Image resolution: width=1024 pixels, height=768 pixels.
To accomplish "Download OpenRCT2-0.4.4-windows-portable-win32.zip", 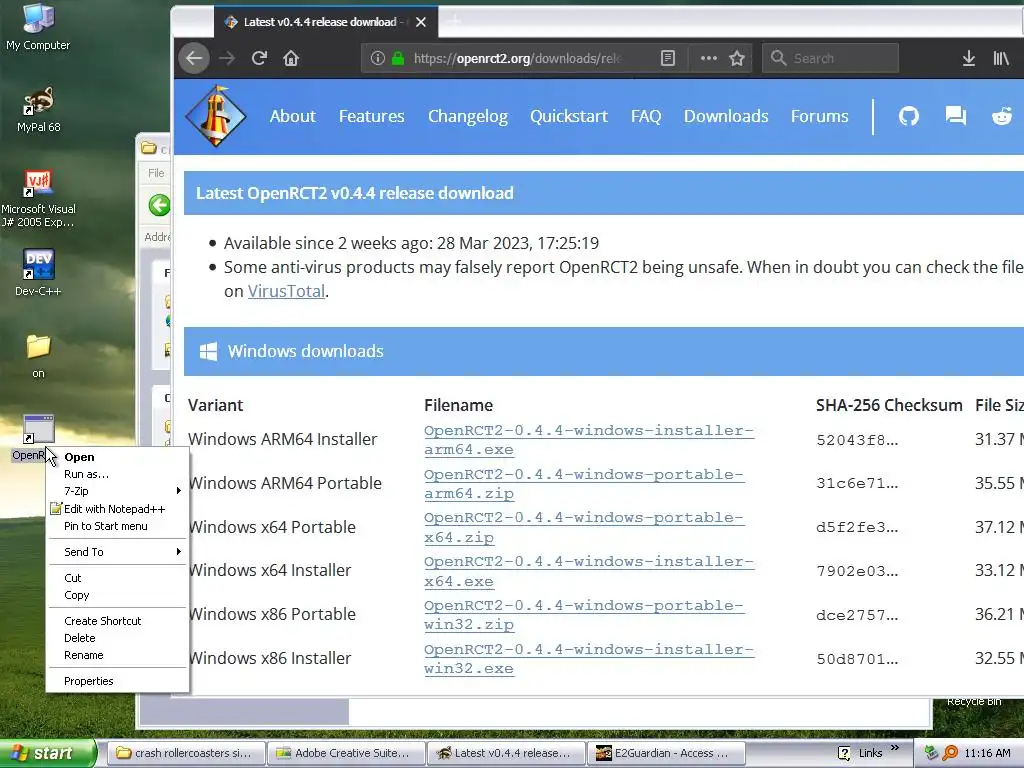I will point(583,615).
